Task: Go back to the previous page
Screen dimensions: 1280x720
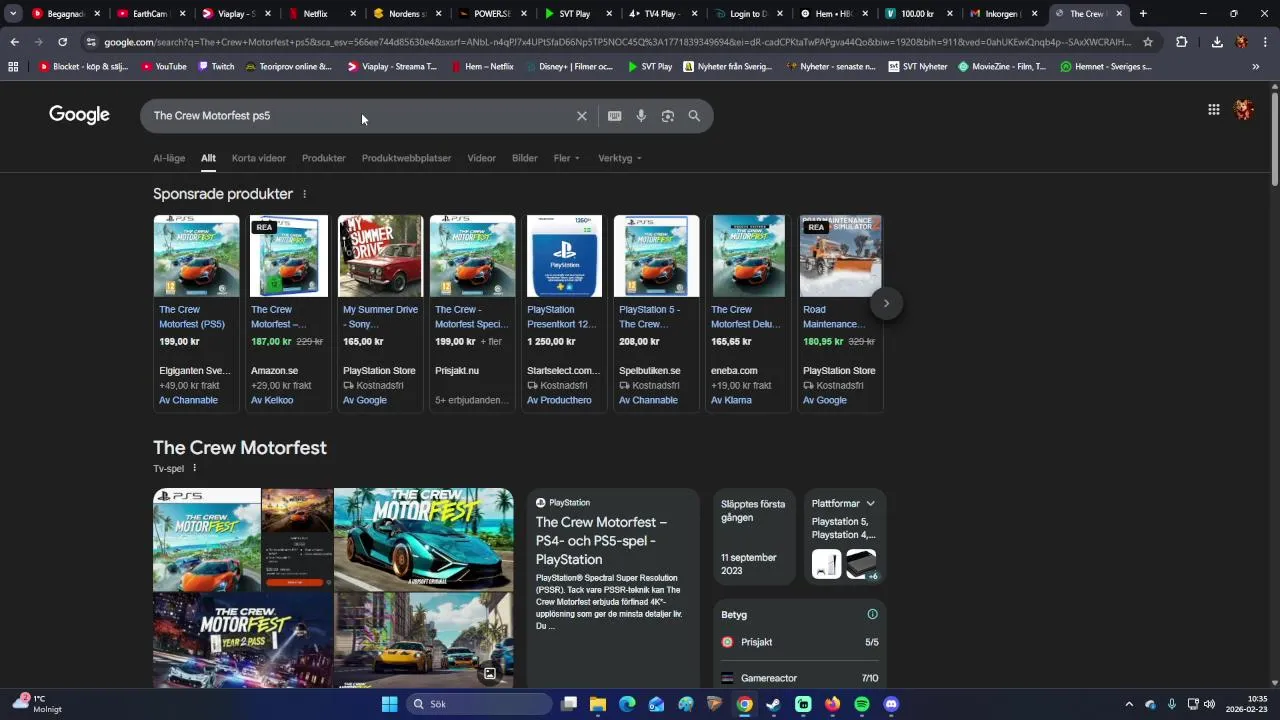Action: click(14, 42)
